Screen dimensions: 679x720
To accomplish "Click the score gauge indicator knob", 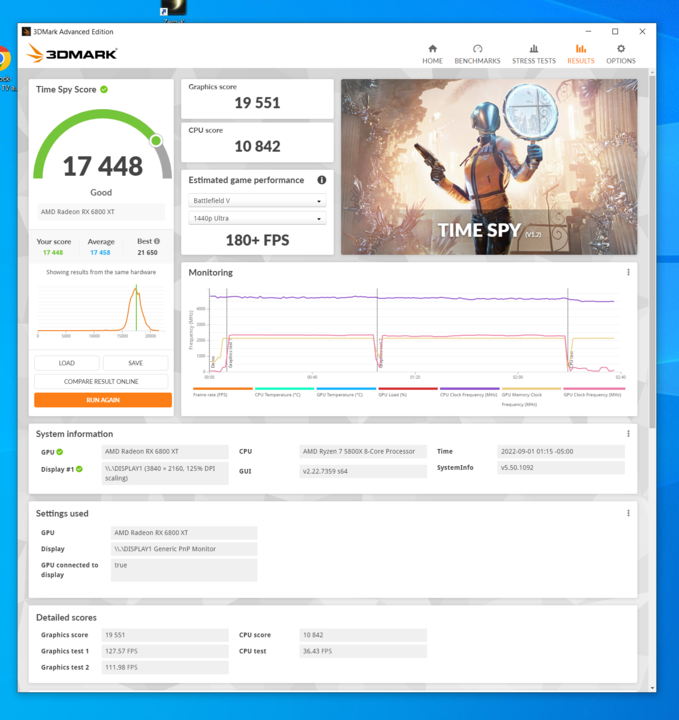I will pyautogui.click(x=156, y=140).
